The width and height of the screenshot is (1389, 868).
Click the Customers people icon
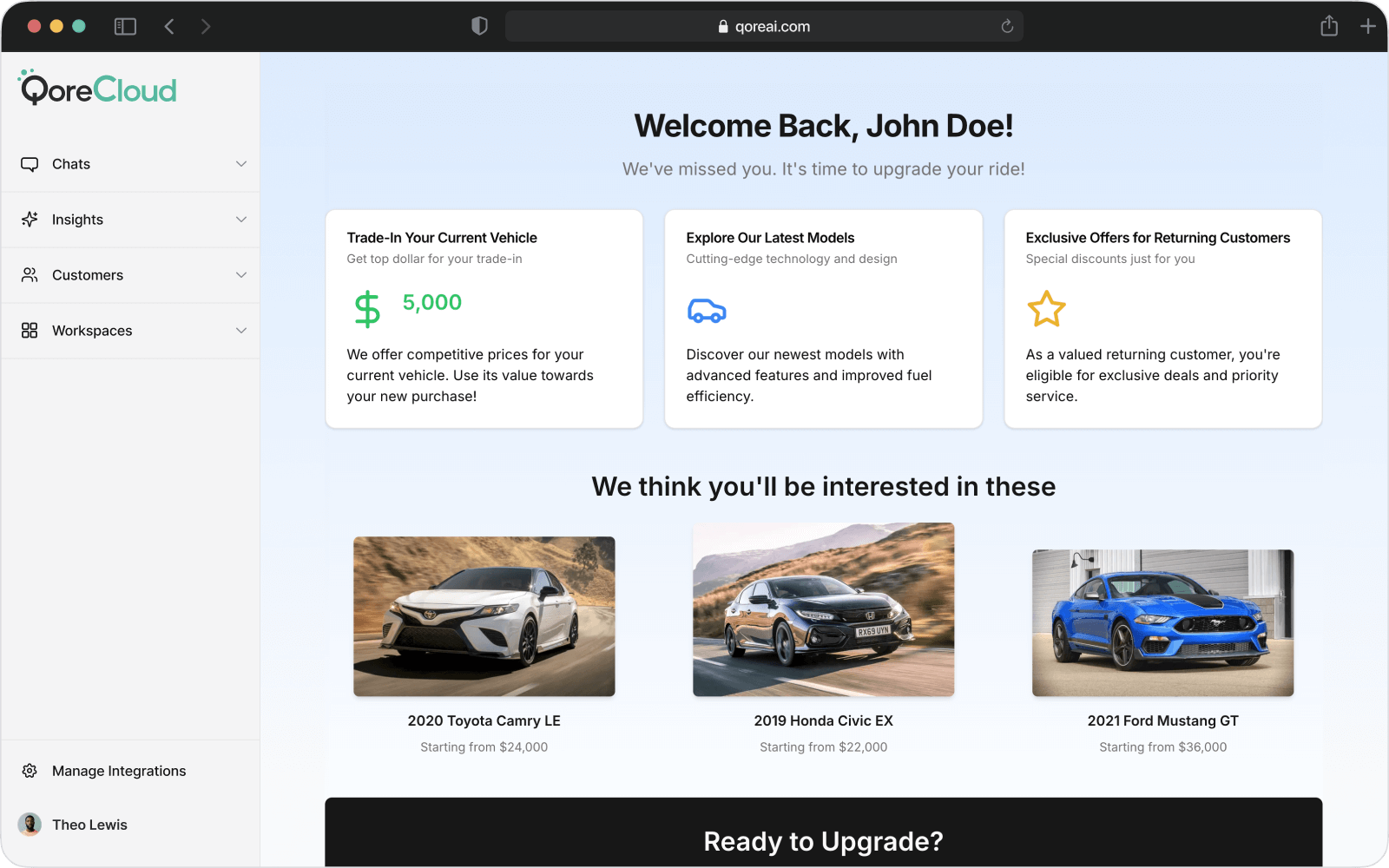(30, 275)
